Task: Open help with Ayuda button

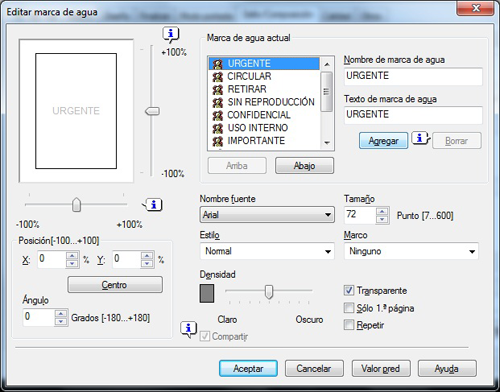Action: (x=447, y=368)
